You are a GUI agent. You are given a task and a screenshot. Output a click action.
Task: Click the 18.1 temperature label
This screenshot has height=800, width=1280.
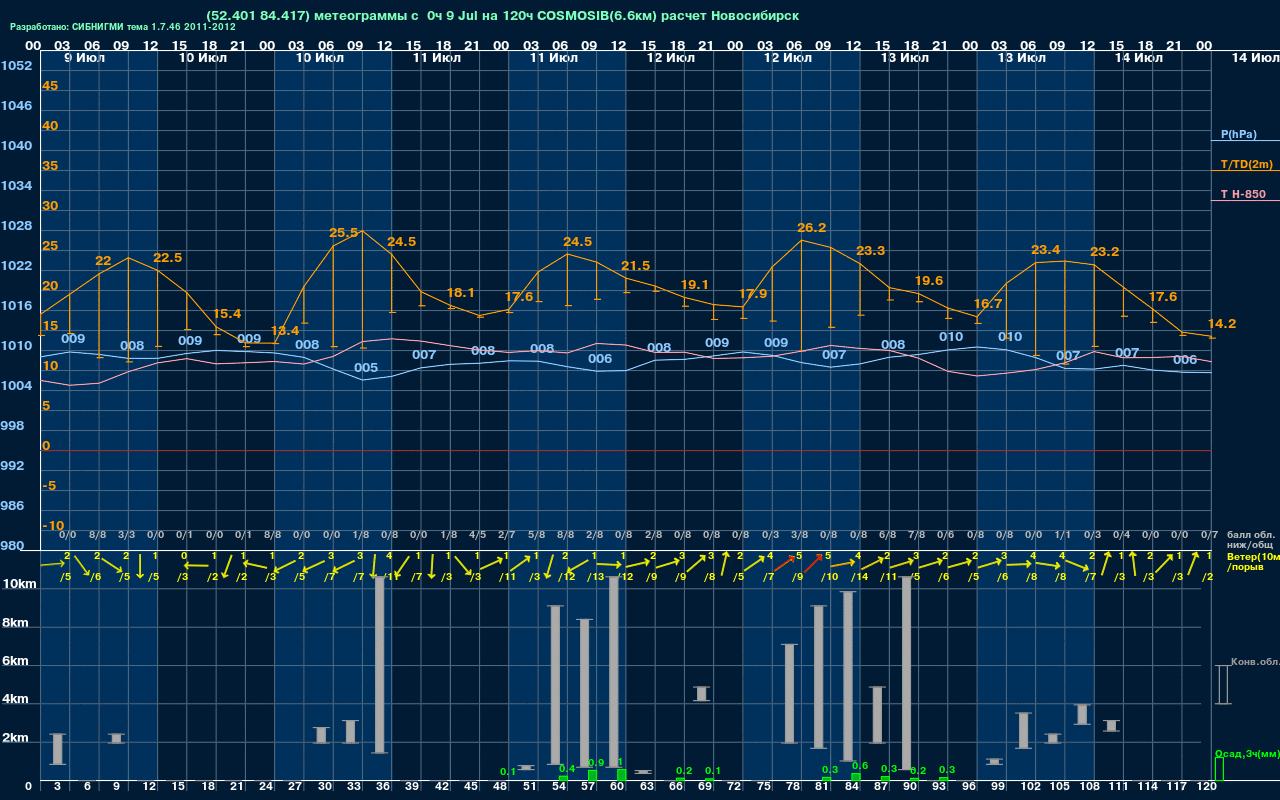tap(460, 292)
